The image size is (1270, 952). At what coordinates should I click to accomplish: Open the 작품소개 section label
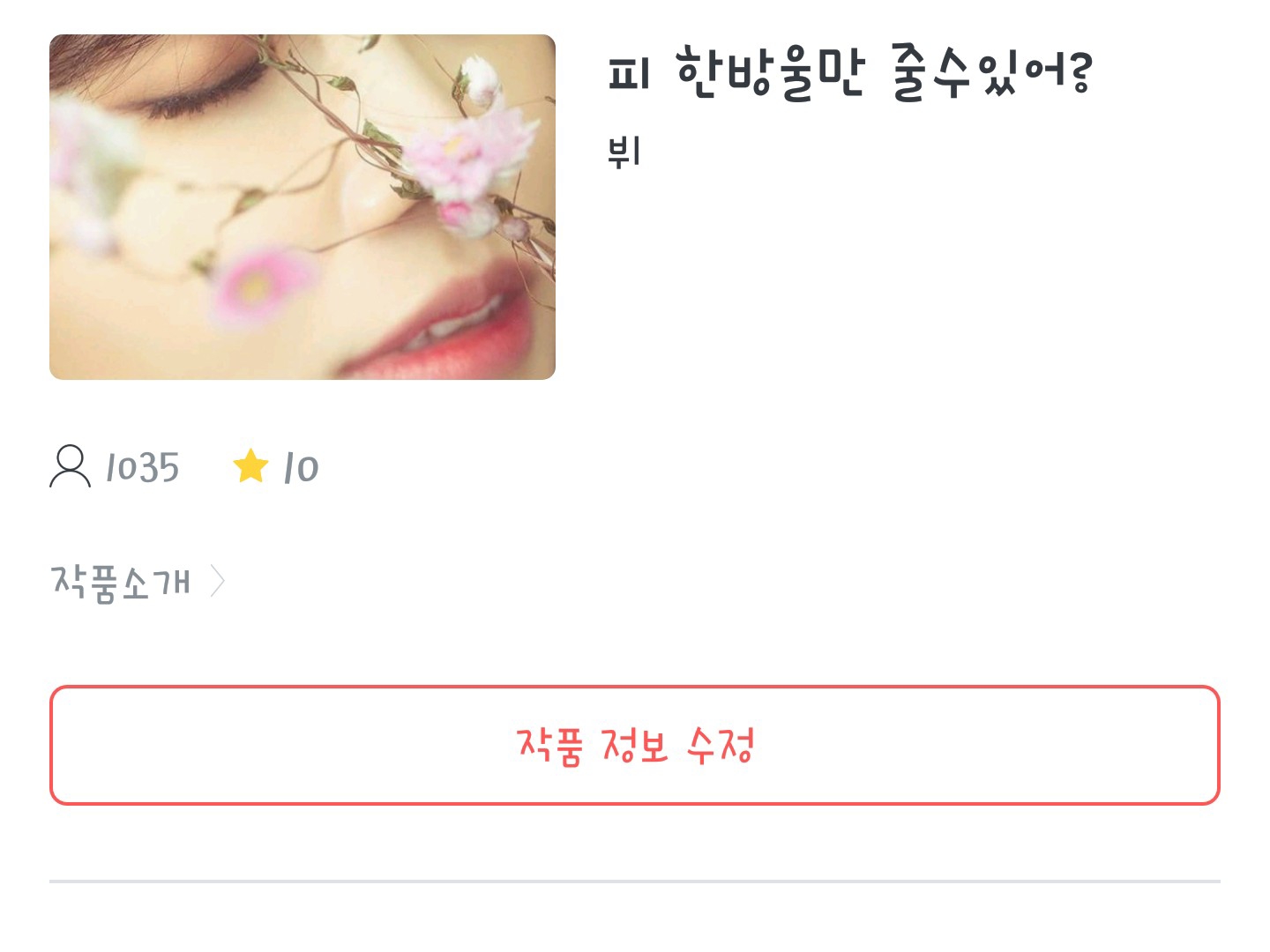[x=121, y=583]
